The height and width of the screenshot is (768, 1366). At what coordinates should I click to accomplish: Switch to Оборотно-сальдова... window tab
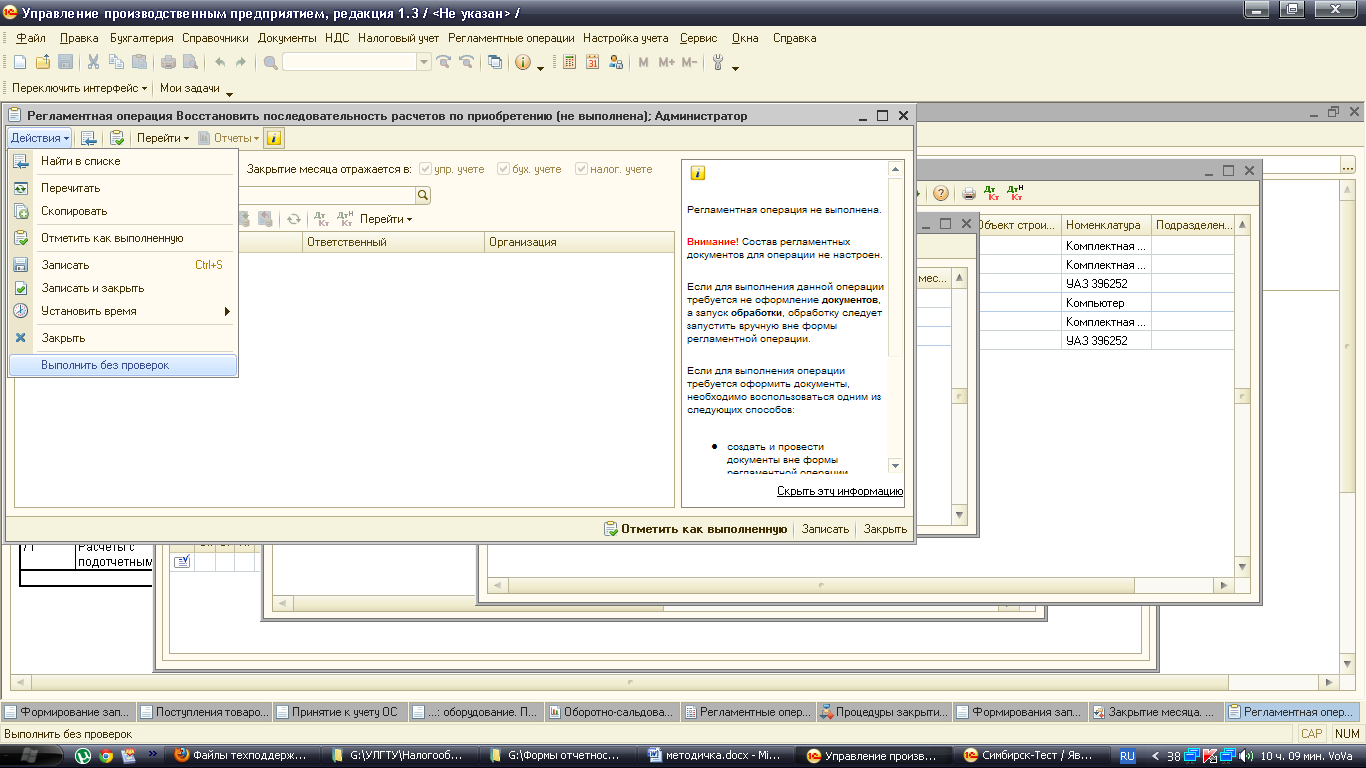pos(612,712)
